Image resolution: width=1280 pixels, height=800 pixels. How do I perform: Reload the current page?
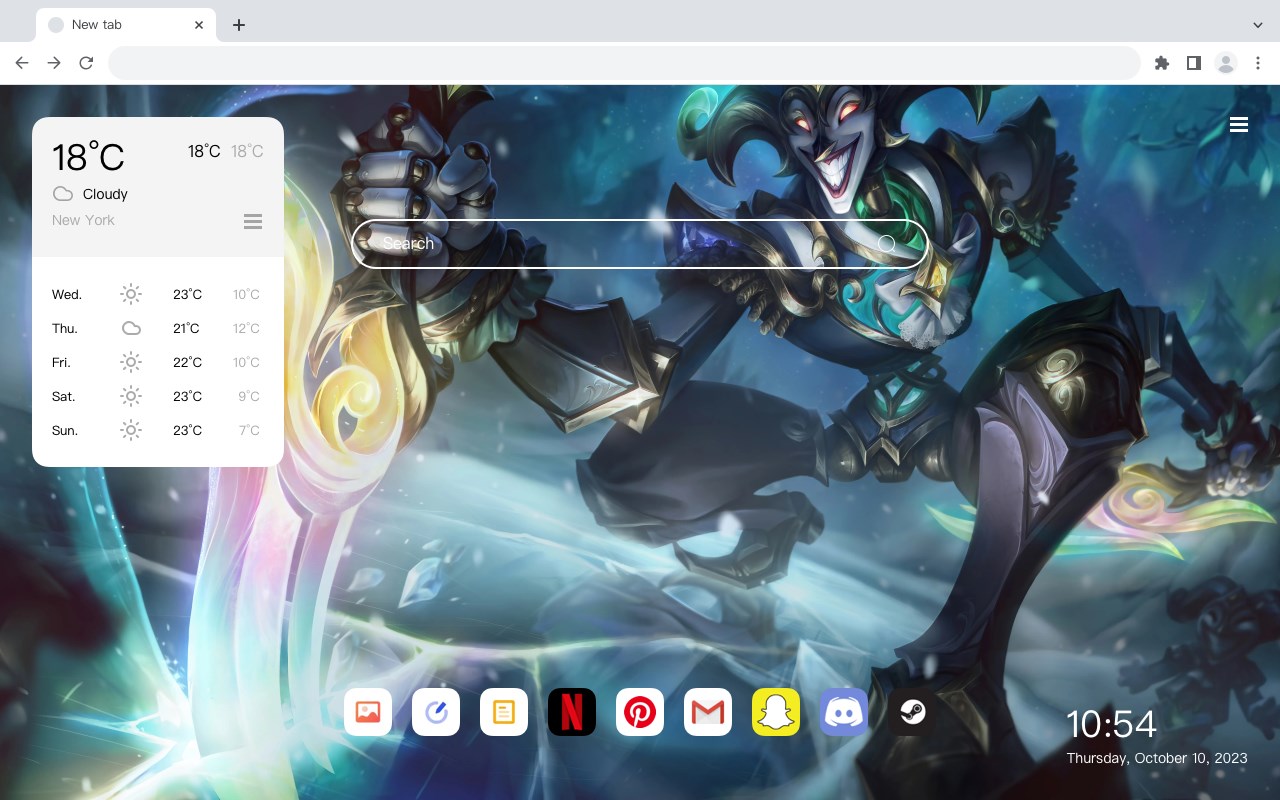pyautogui.click(x=86, y=63)
